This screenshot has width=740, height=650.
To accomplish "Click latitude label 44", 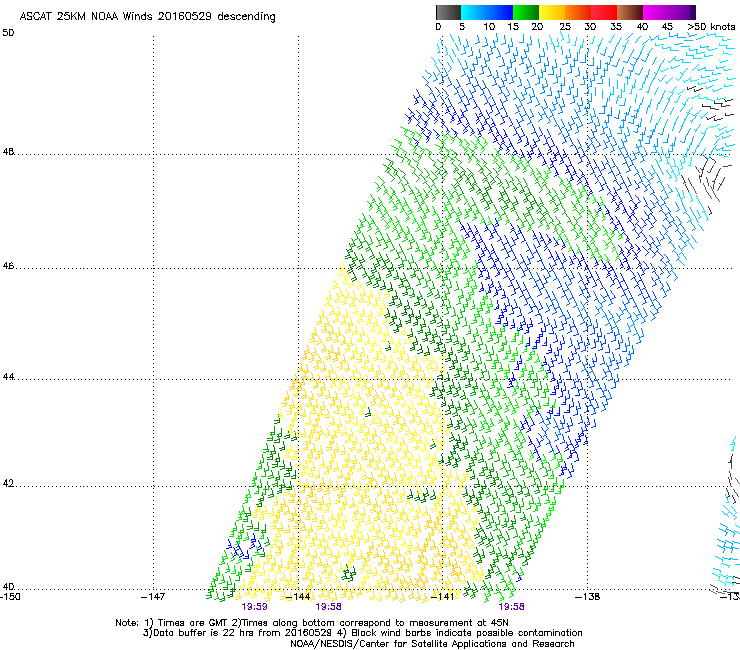I will [8, 377].
